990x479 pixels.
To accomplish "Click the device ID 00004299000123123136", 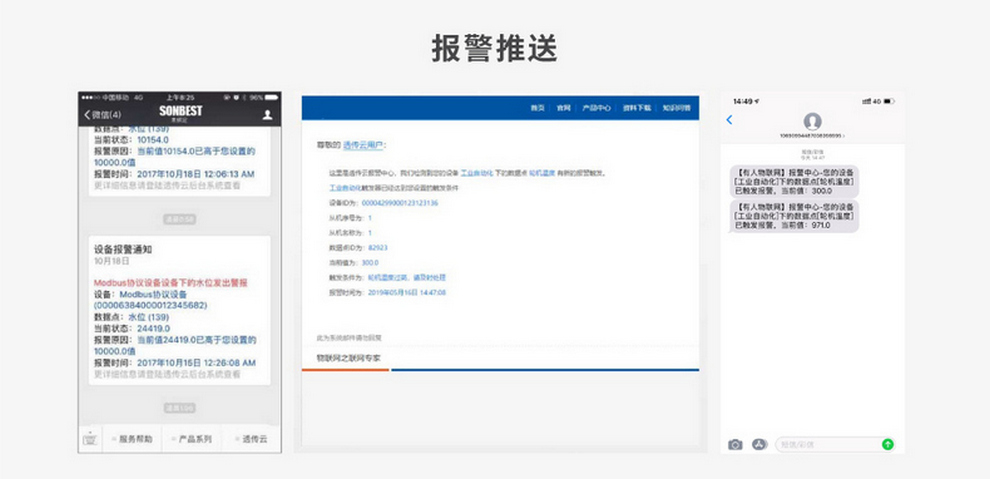I will [x=400, y=203].
